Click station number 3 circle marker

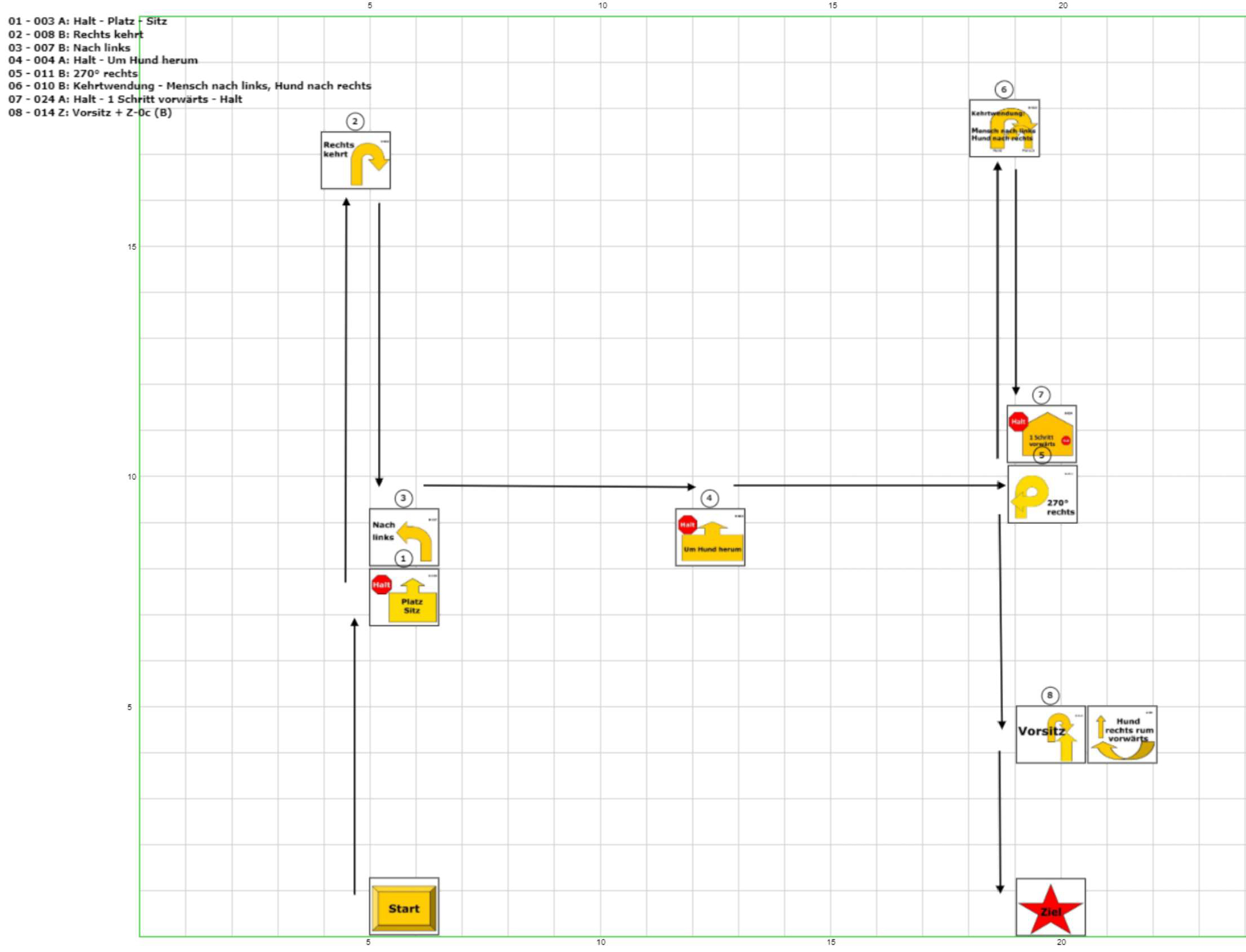pos(403,499)
